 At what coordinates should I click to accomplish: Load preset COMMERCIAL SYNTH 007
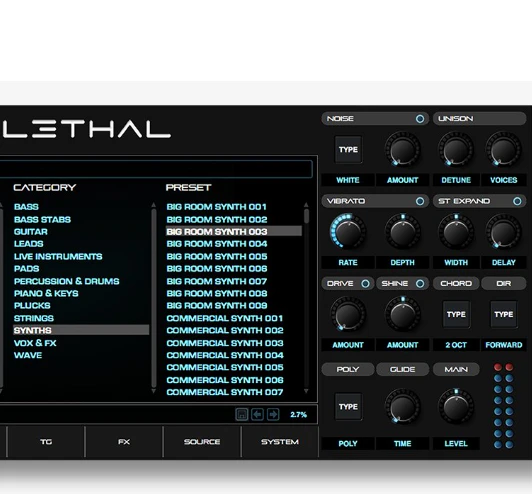[x=225, y=392]
